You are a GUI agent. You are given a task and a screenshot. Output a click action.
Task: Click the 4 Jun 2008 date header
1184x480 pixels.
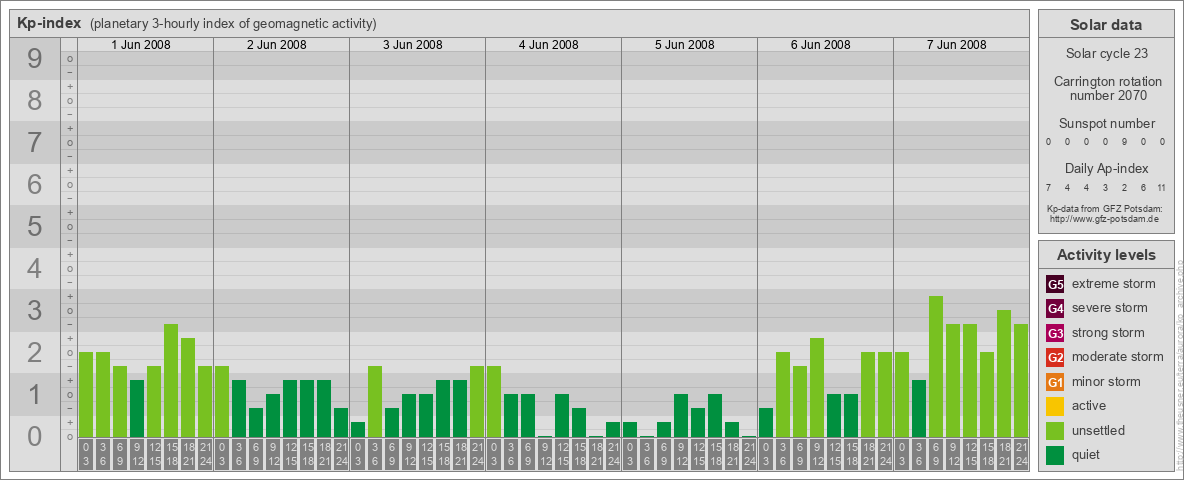coord(549,45)
